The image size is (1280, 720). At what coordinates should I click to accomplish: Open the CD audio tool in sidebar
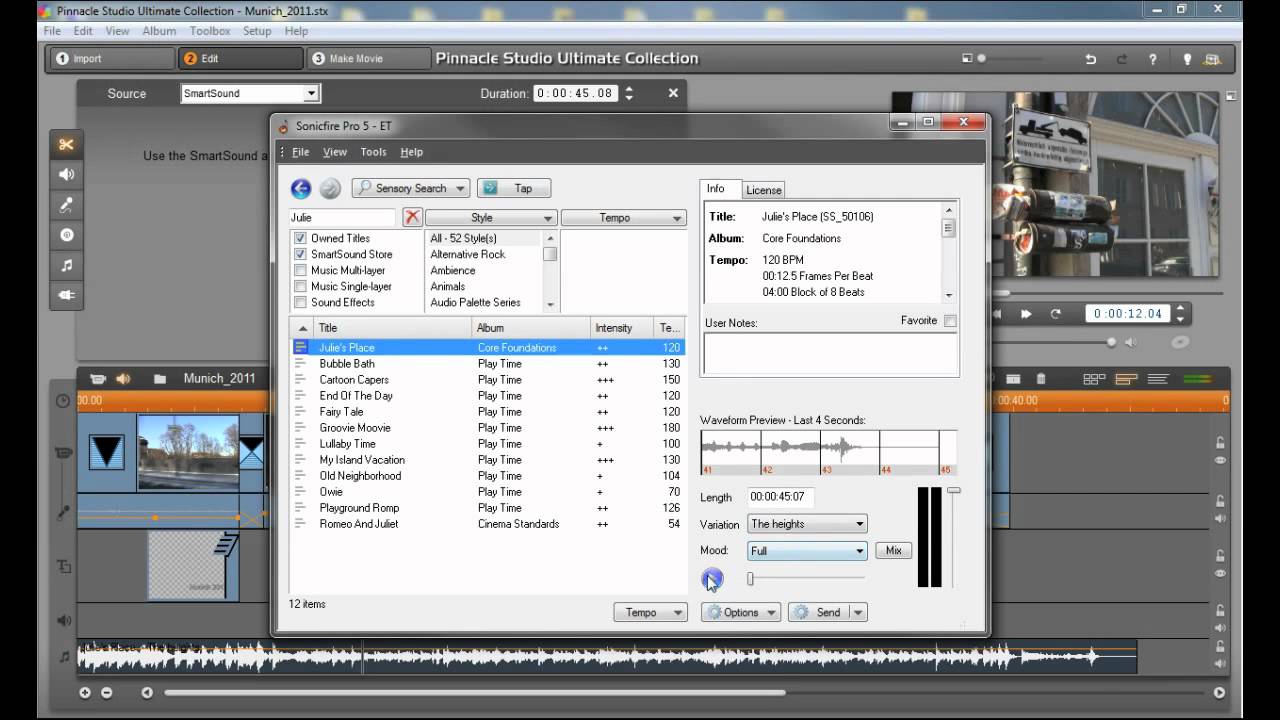66,235
